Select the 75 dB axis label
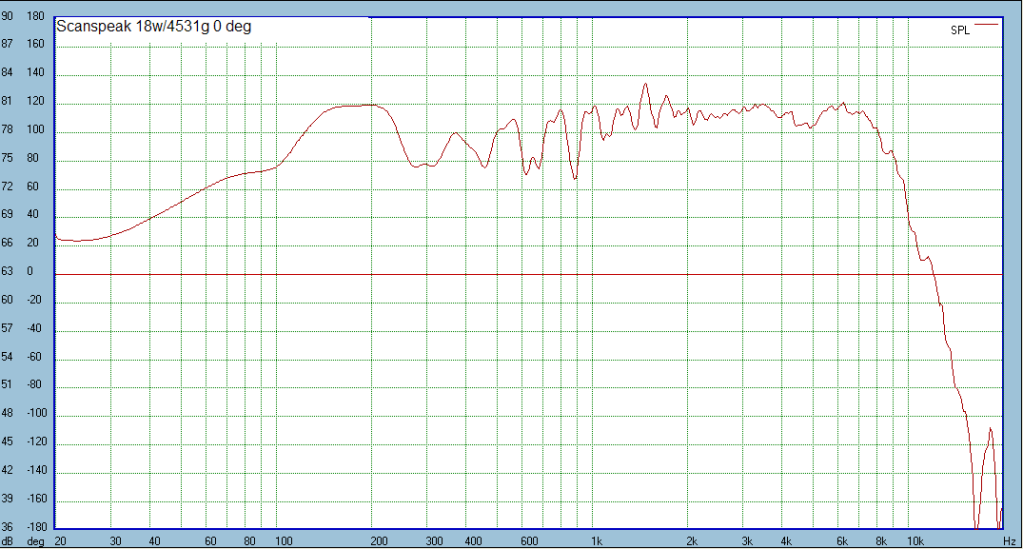Screen dimensions: 1023x549 (7, 158)
